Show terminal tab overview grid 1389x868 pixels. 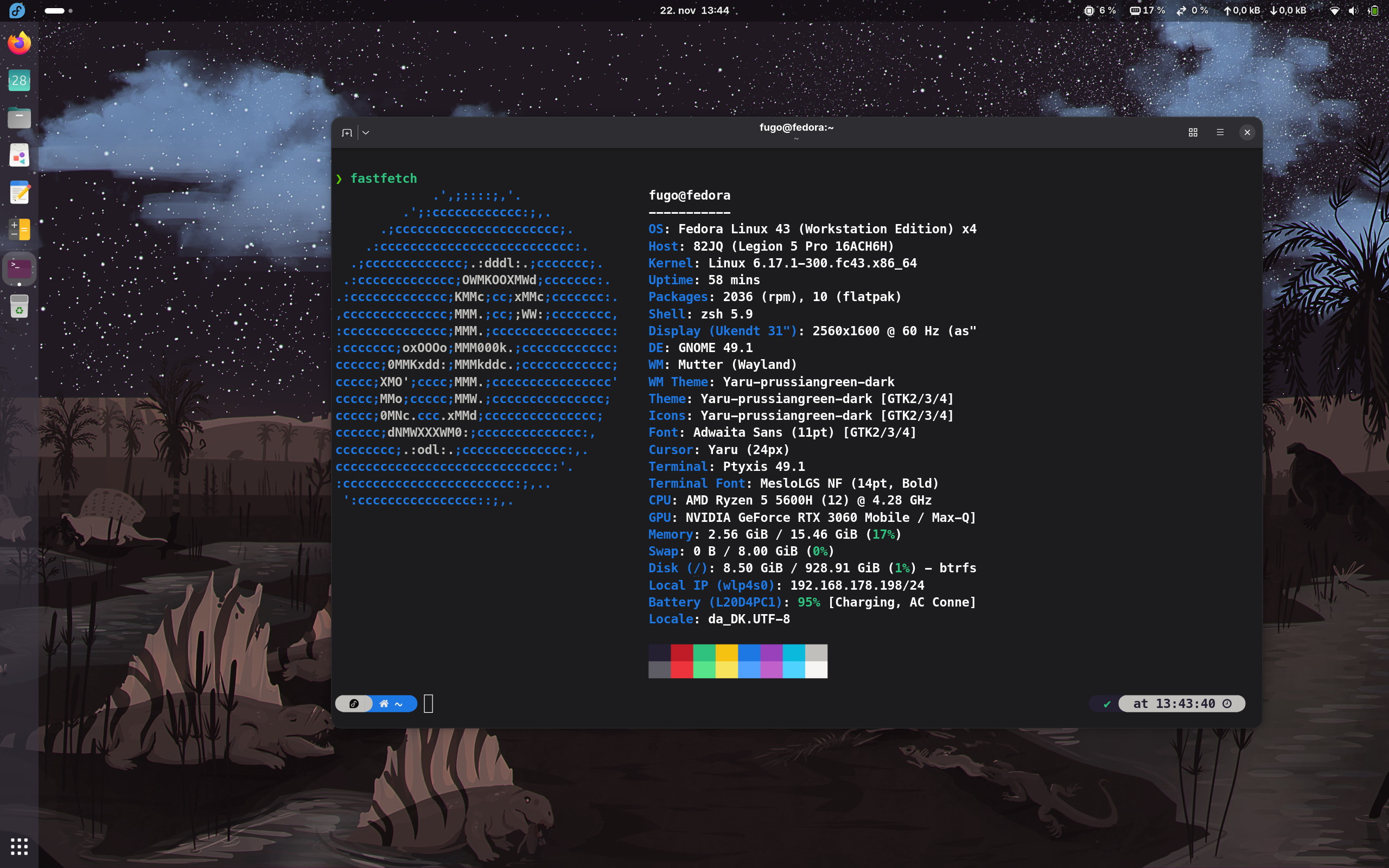[1193, 132]
